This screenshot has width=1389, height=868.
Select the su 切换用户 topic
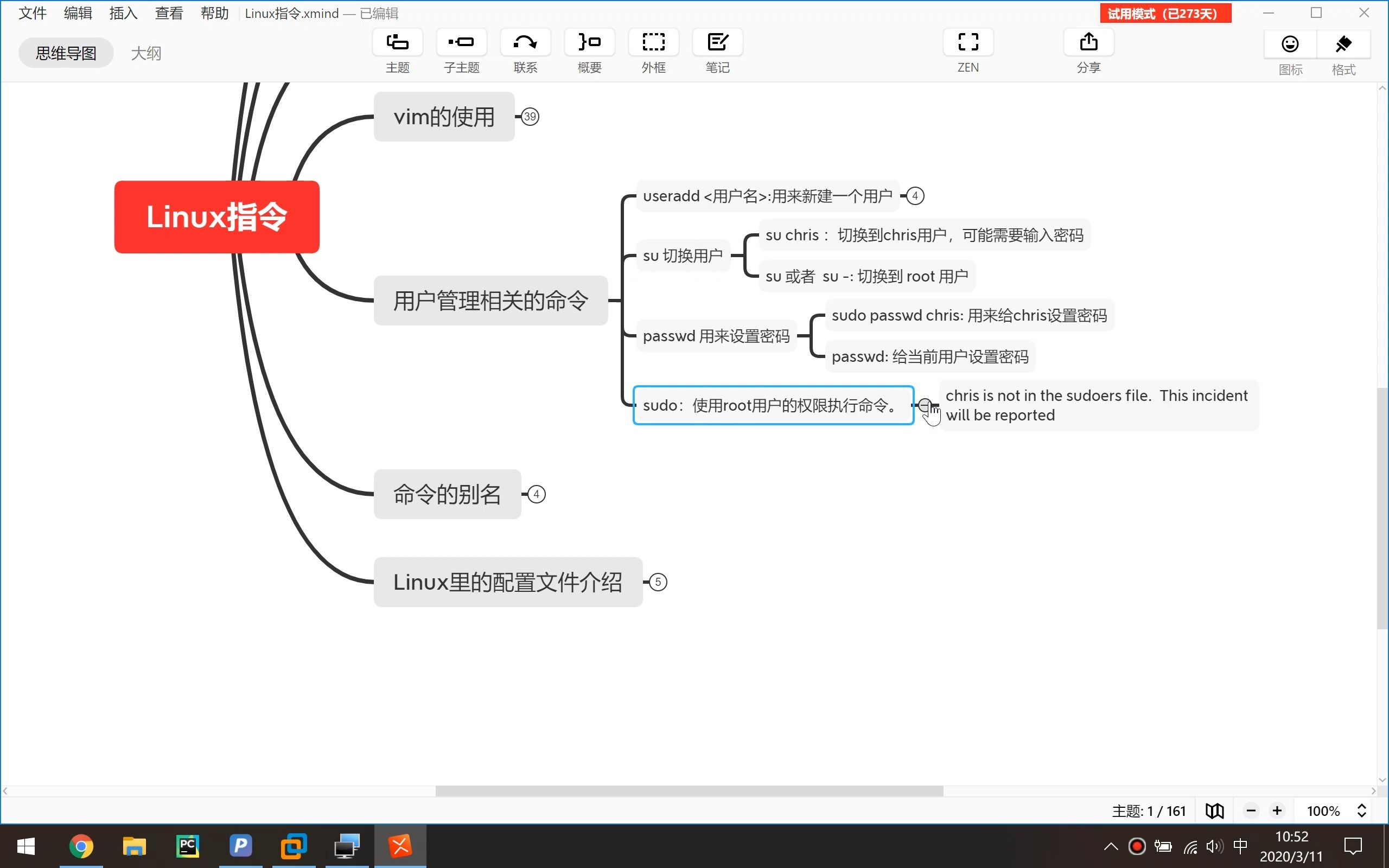tap(683, 256)
